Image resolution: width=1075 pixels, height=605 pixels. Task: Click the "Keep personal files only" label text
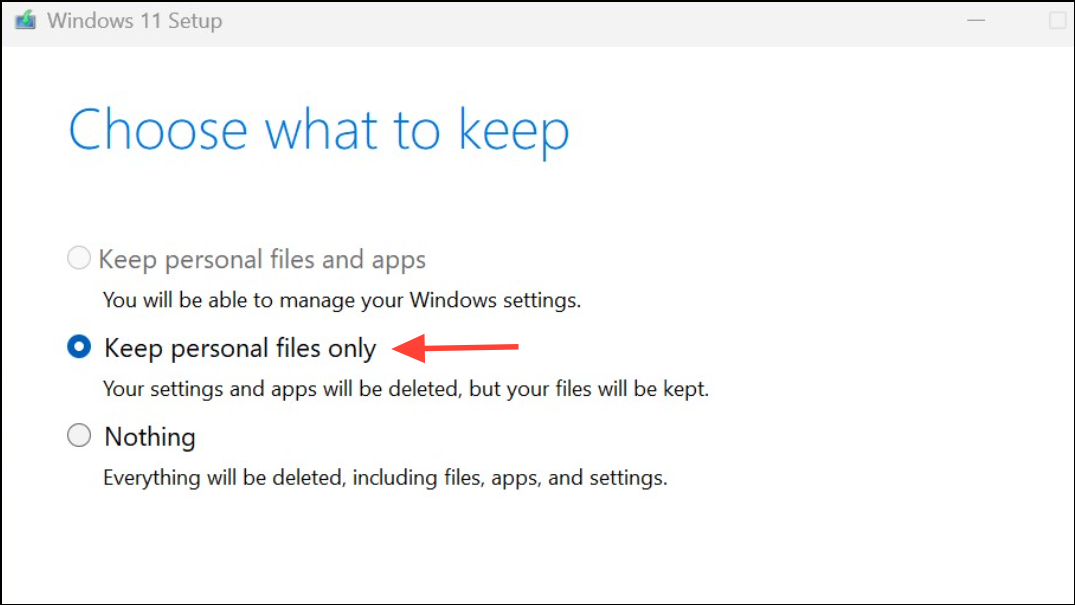240,348
